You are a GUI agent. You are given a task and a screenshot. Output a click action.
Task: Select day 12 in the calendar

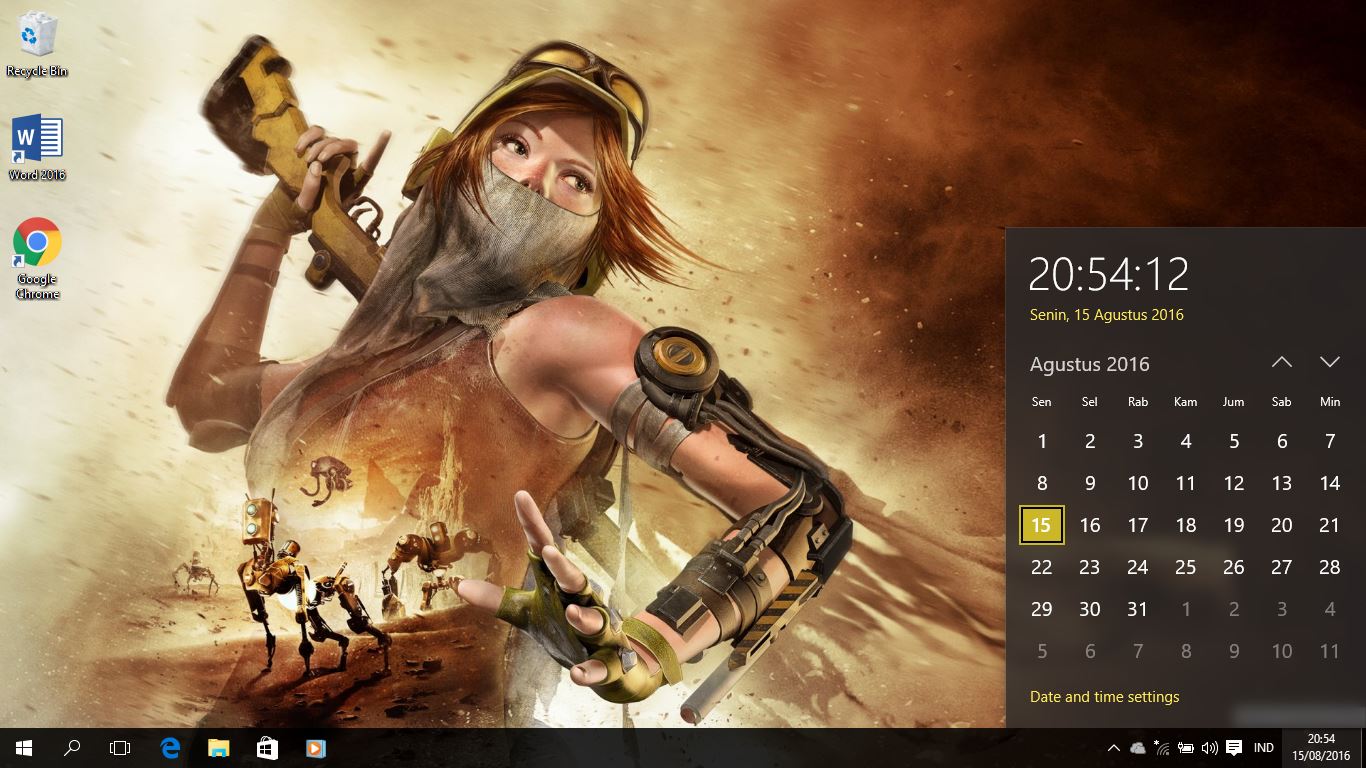pyautogui.click(x=1233, y=483)
